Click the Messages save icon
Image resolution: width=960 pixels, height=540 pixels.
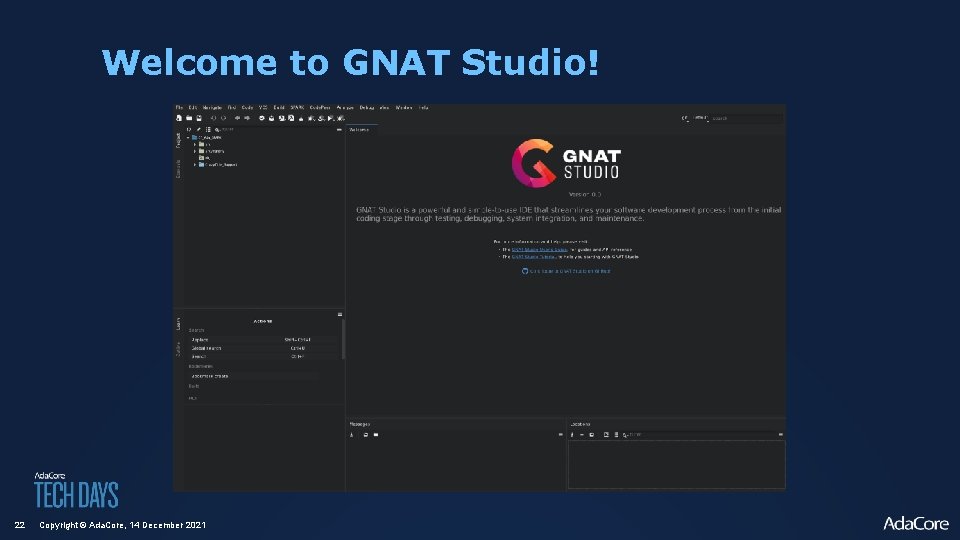point(366,435)
